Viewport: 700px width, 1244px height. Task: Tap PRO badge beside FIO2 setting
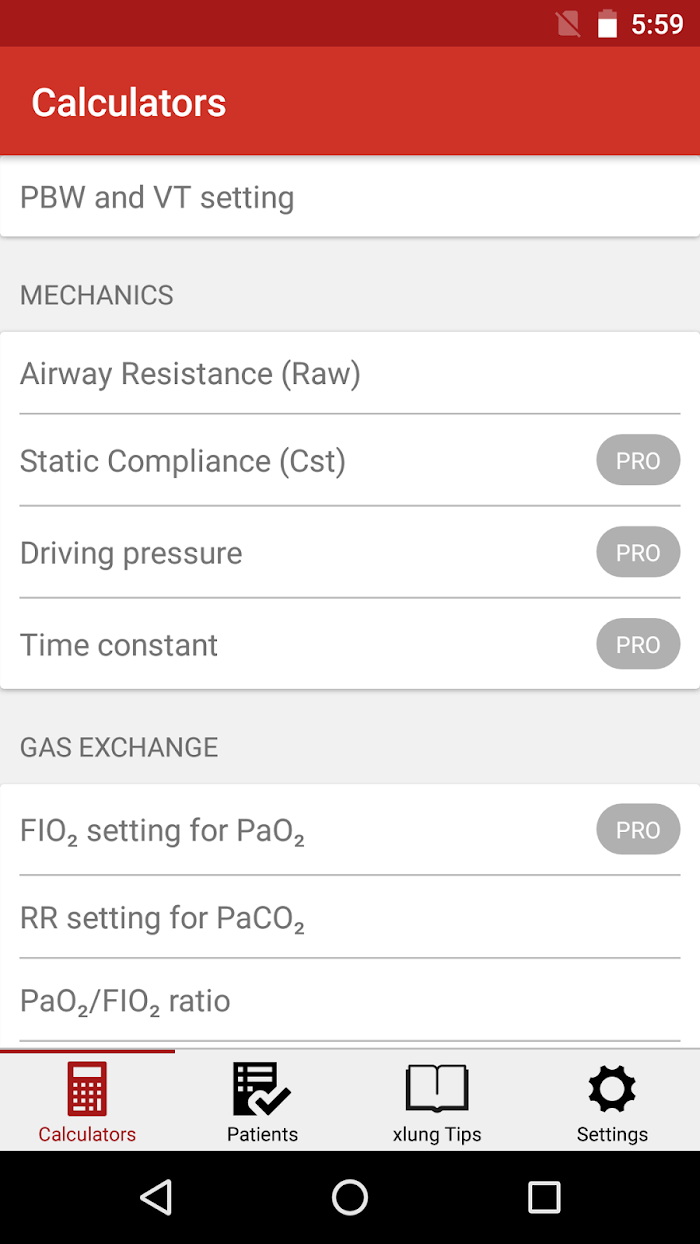pyautogui.click(x=638, y=830)
